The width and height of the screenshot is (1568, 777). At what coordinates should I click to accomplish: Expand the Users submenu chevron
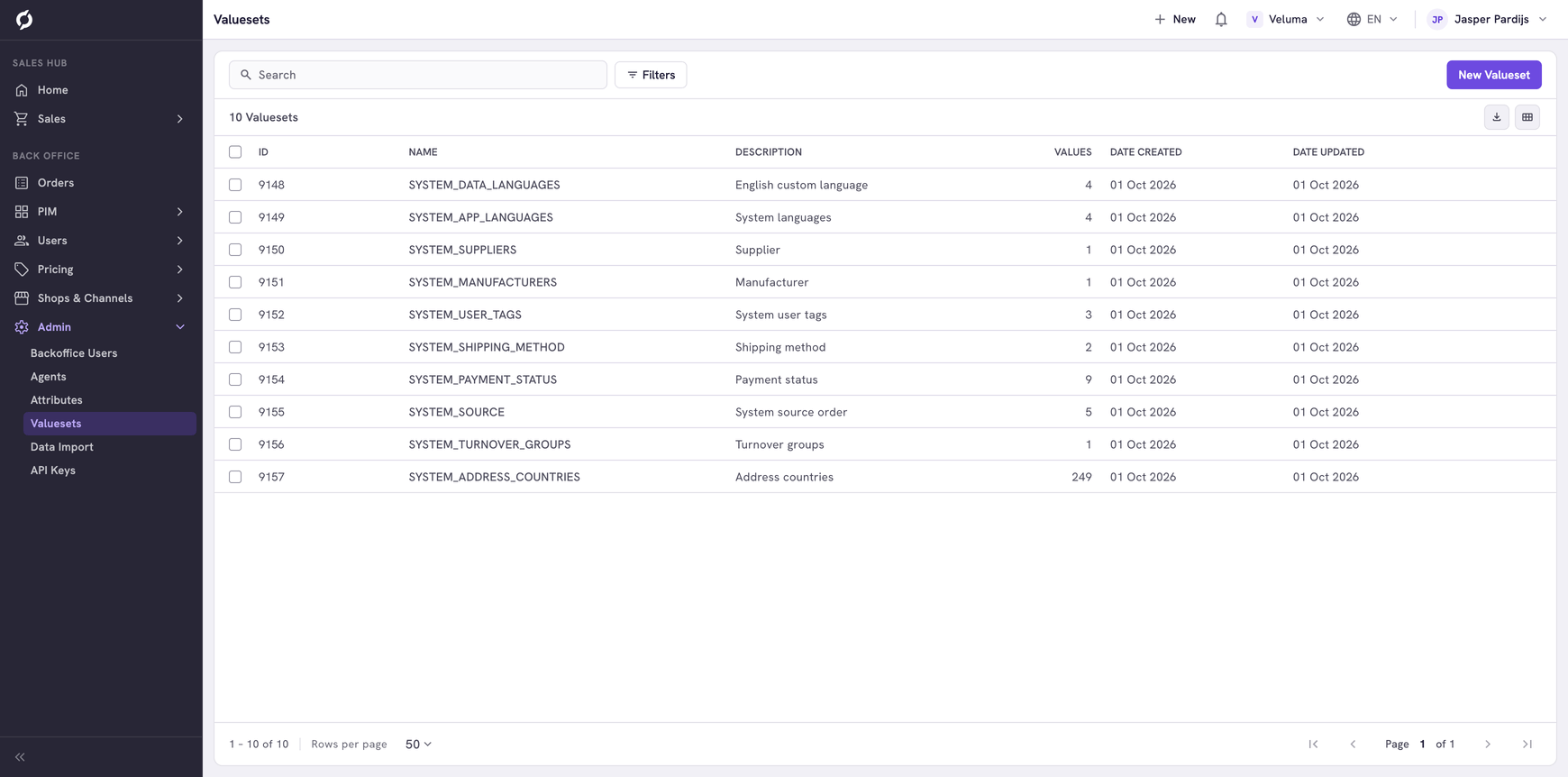pos(180,241)
